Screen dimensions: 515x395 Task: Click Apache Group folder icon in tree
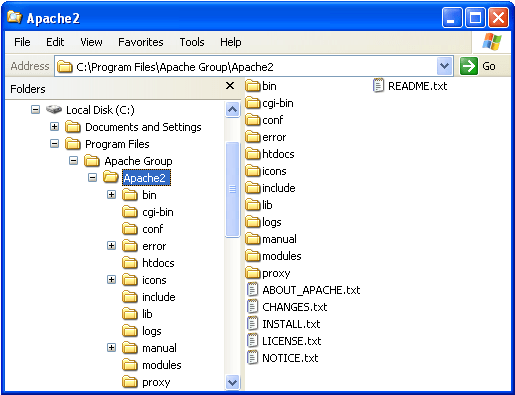[x=92, y=161]
